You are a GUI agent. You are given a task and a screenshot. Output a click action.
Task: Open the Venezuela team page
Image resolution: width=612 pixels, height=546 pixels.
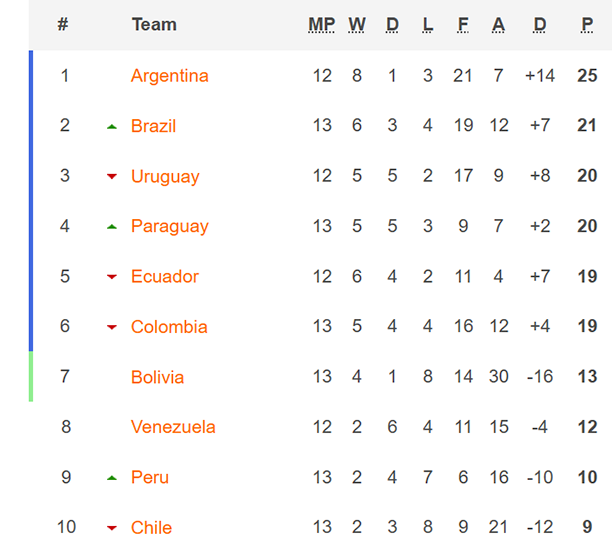173,427
